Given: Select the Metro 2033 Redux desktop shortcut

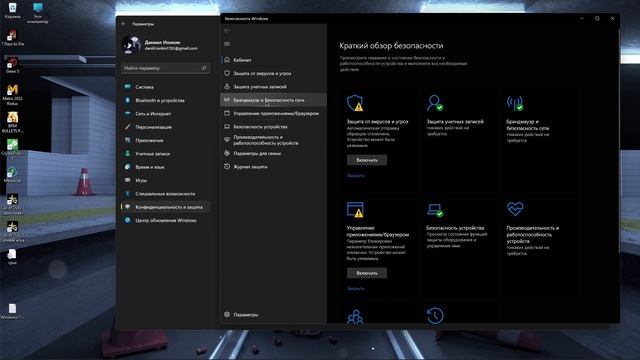Looking at the screenshot, I should pos(12,95).
